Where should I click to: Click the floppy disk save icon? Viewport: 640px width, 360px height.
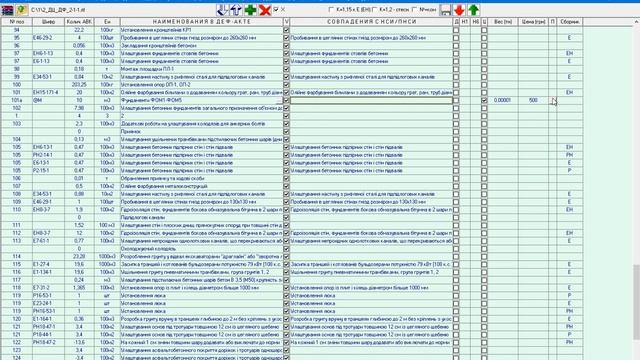pyautogui.click(x=445, y=10)
